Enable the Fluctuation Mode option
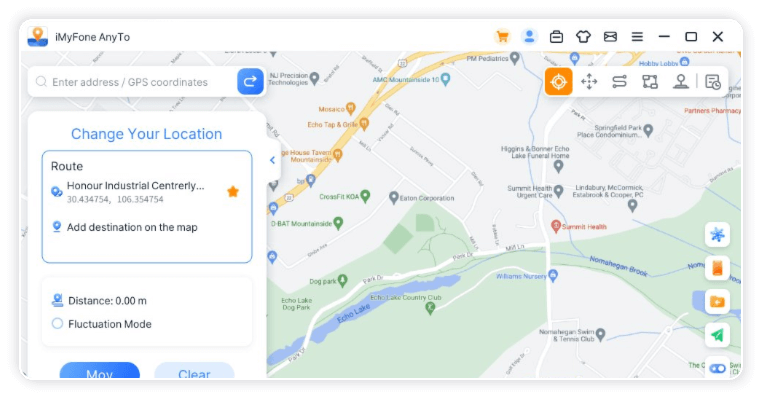This screenshot has height=399, width=762. [x=57, y=324]
